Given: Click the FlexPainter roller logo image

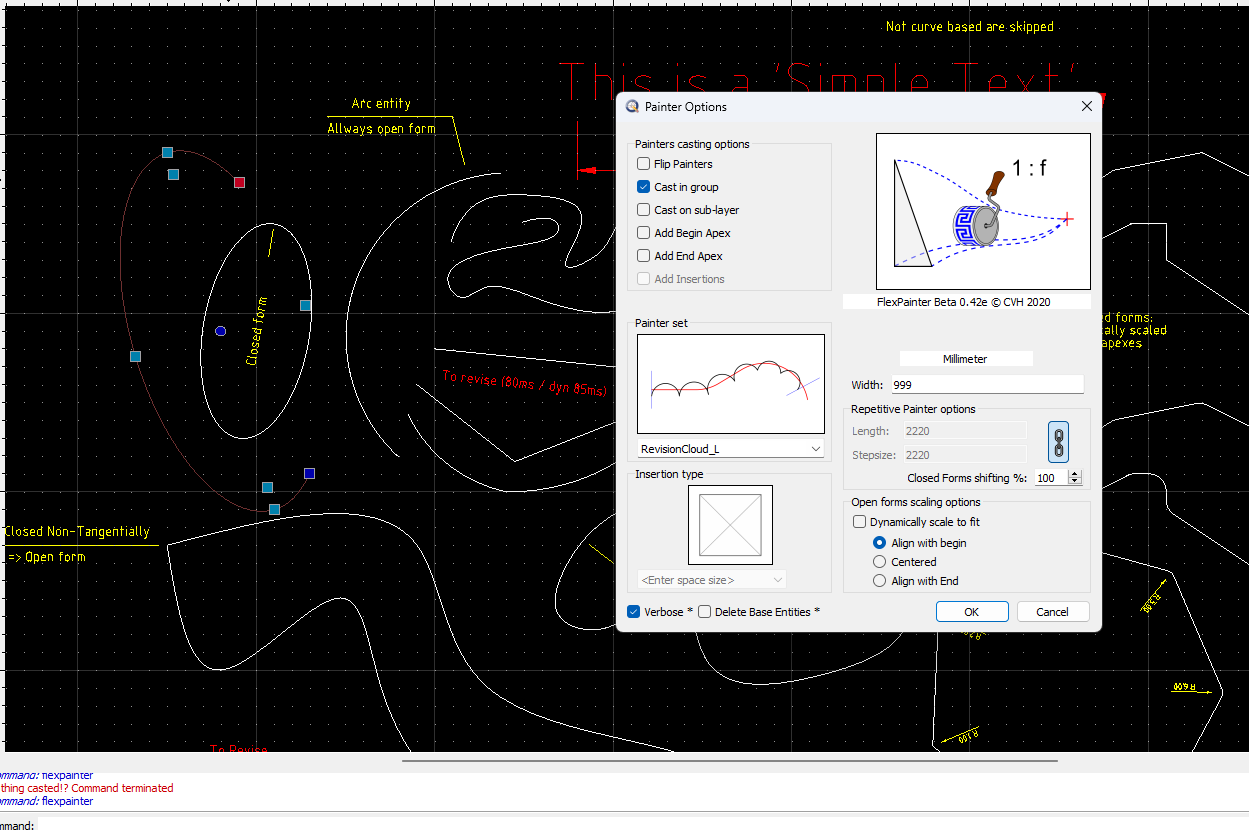Looking at the screenshot, I should click(982, 211).
